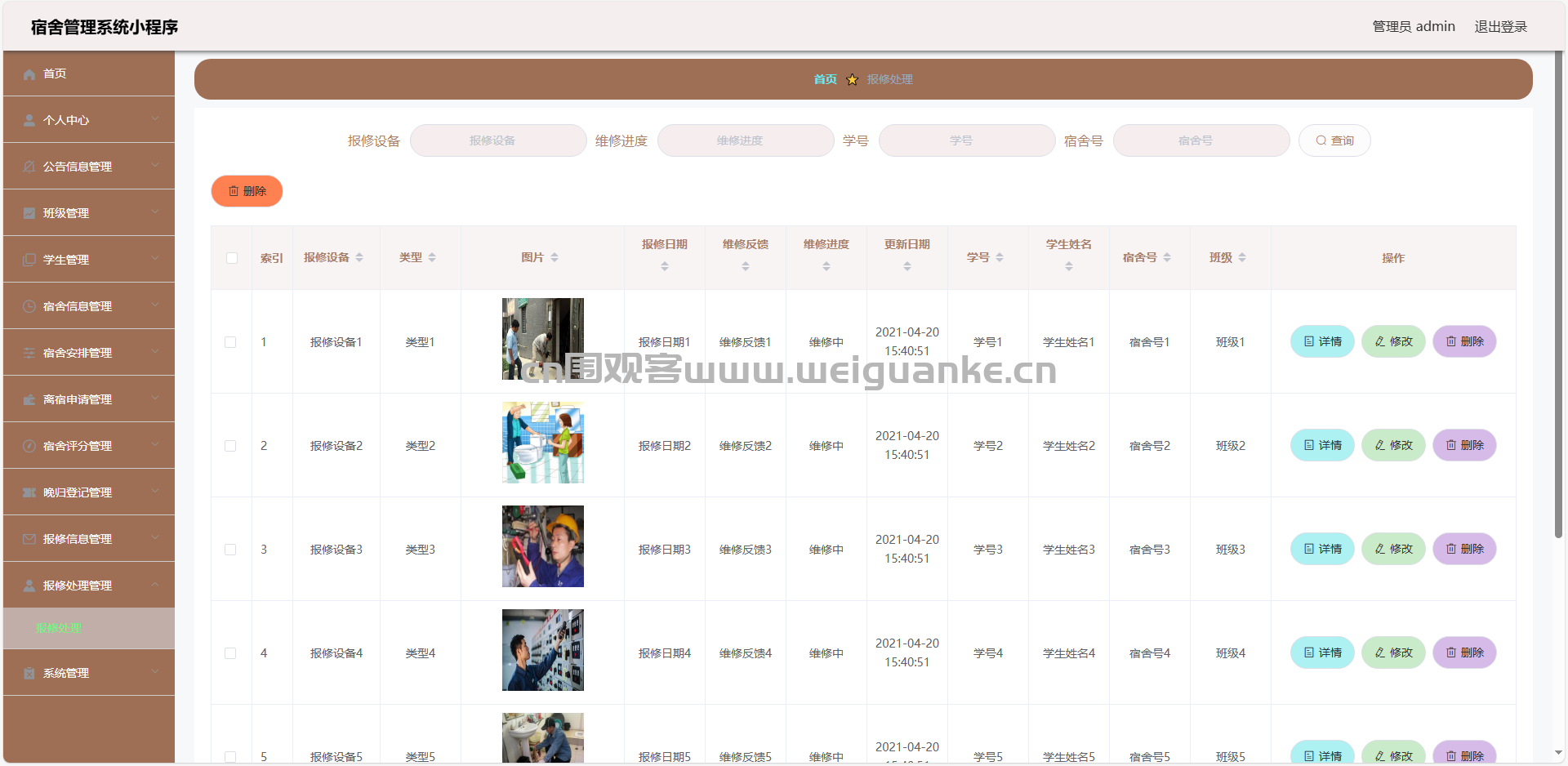1568x766 pixels.
Task: Click the 离宿申请管理 sidebar icon
Action: 29,400
